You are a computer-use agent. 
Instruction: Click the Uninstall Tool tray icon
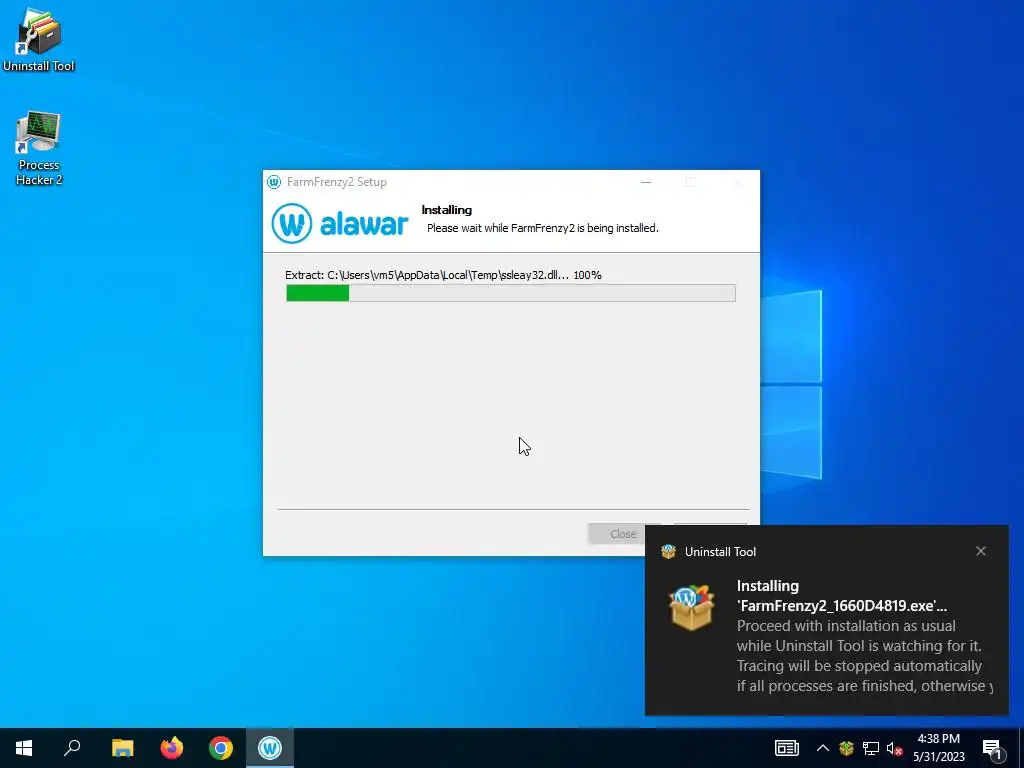[x=846, y=748]
